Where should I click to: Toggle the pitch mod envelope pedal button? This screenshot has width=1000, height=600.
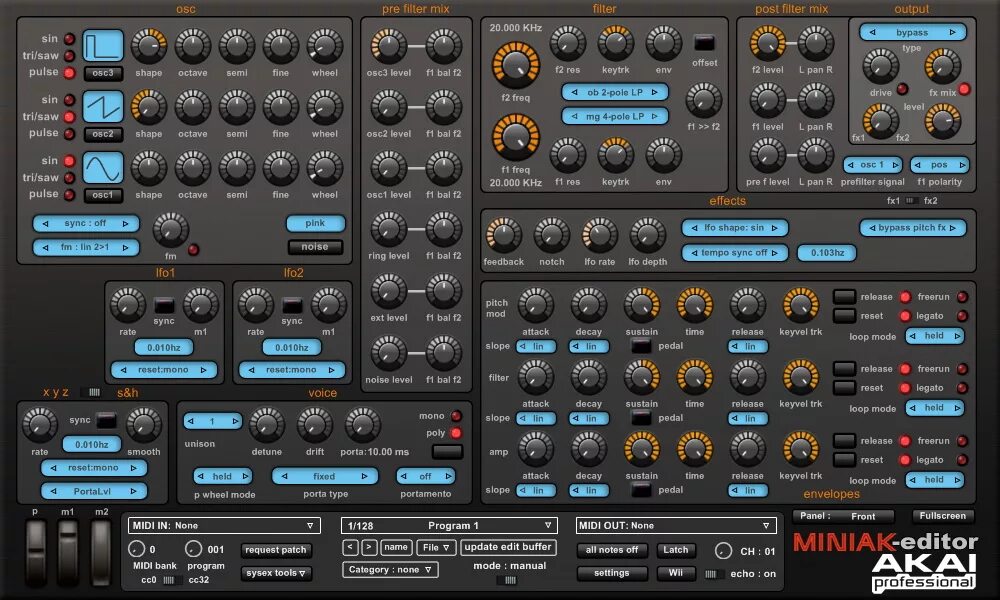pos(641,346)
